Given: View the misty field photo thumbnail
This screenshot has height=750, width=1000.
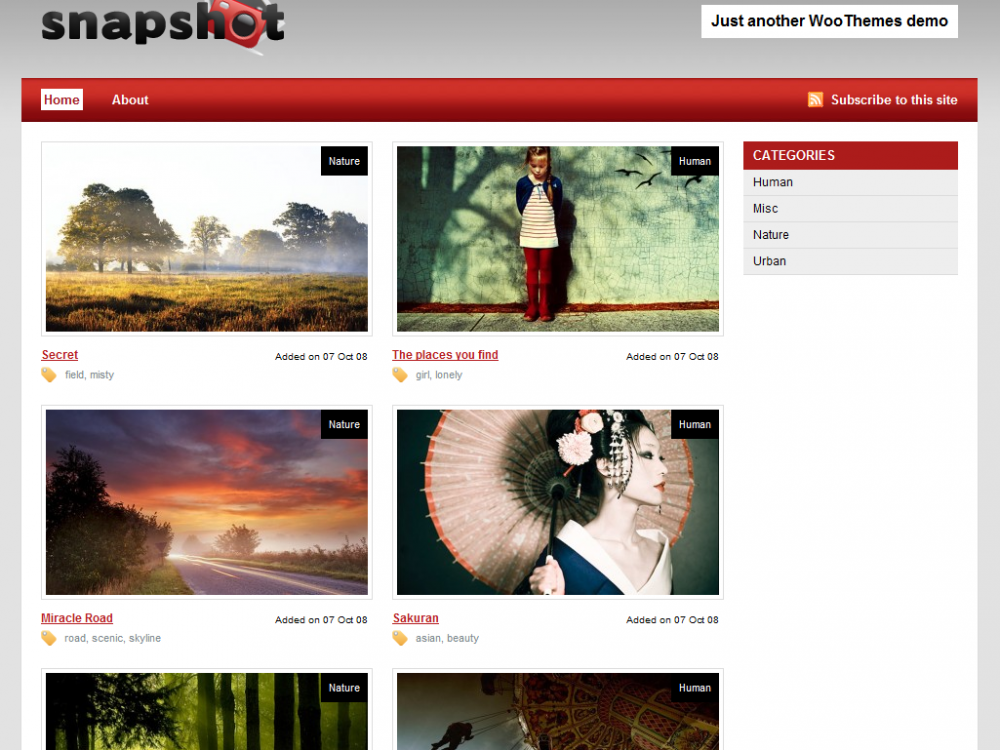Looking at the screenshot, I should coord(207,239).
